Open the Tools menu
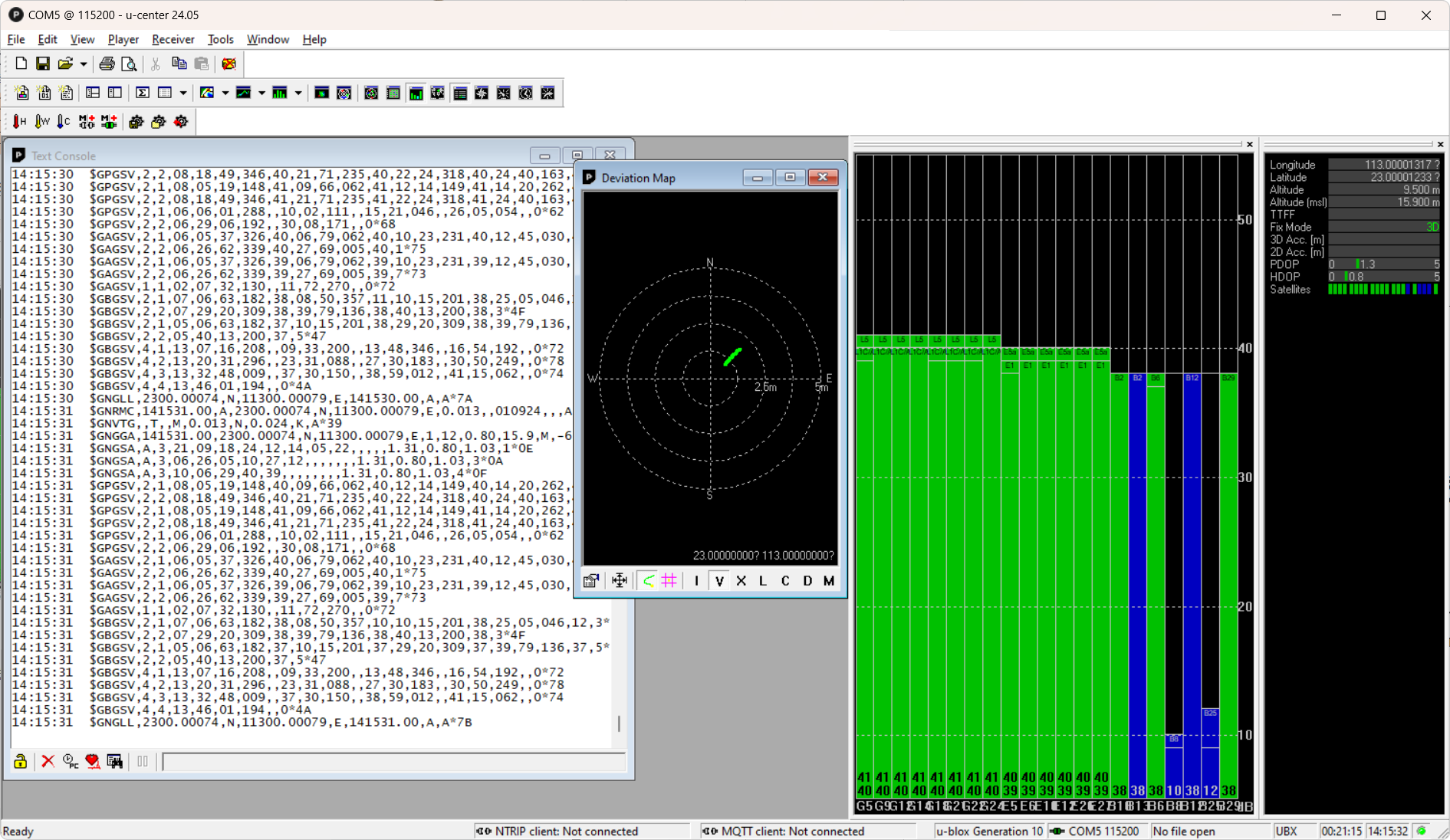 (x=220, y=39)
